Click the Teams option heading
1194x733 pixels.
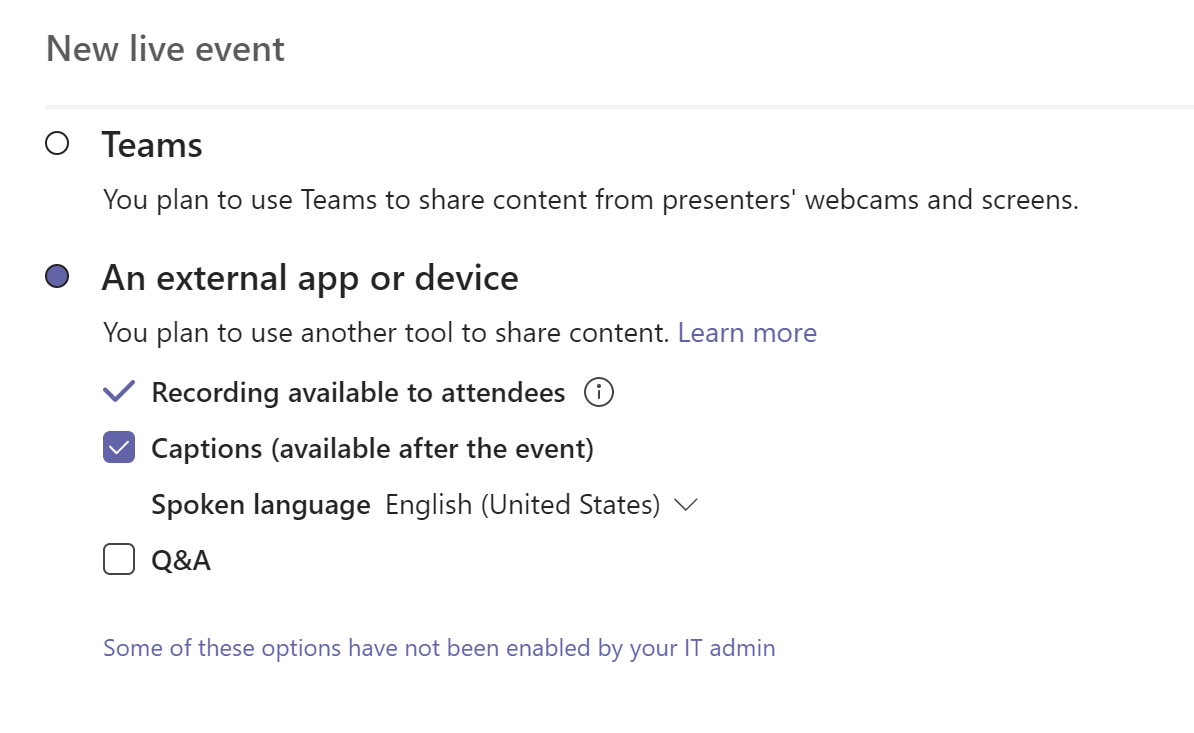(x=152, y=145)
